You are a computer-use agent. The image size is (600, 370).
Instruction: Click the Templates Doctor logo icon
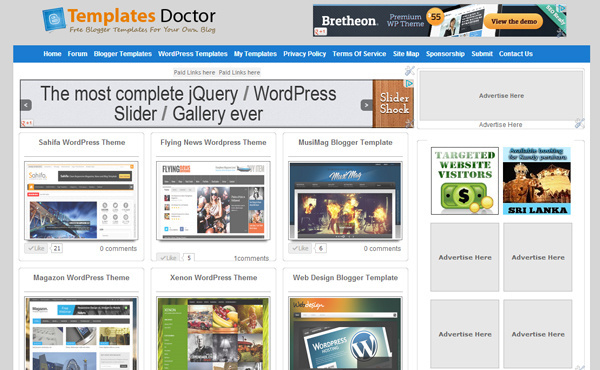pos(54,19)
